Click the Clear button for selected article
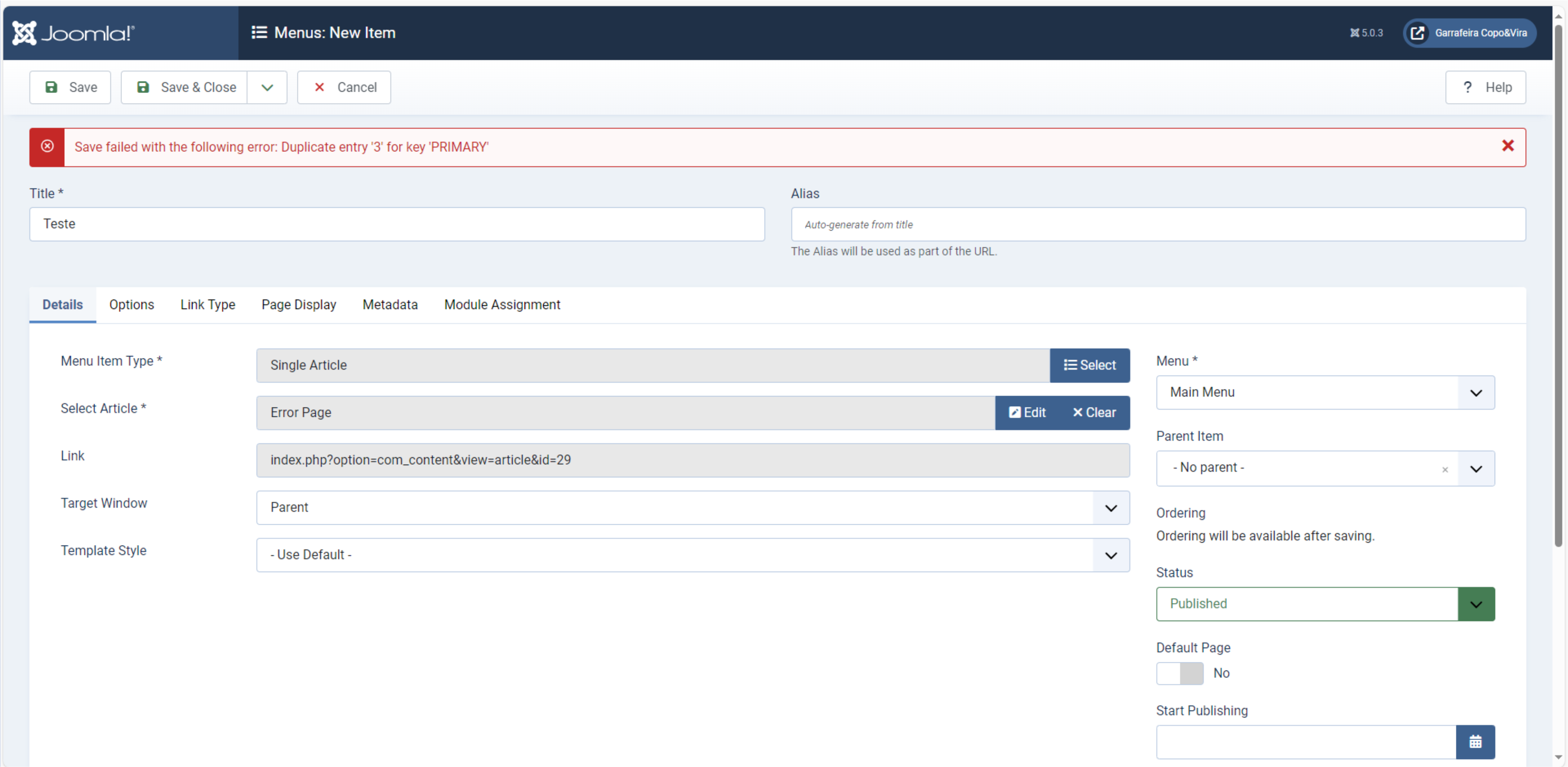 tap(1094, 413)
